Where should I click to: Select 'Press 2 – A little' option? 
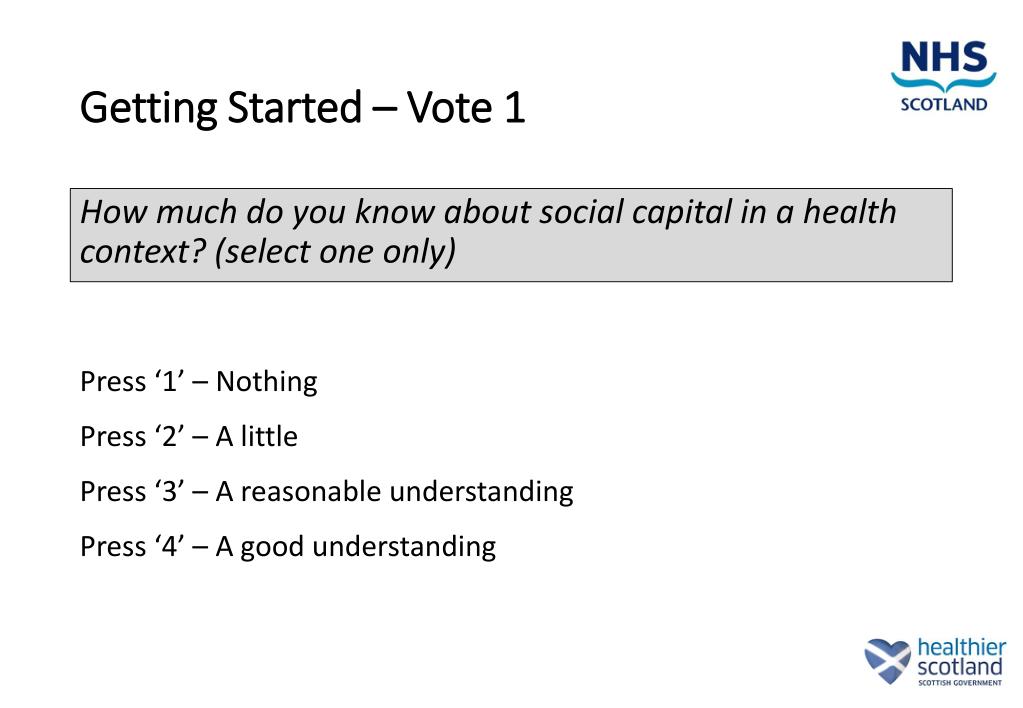tap(188, 437)
